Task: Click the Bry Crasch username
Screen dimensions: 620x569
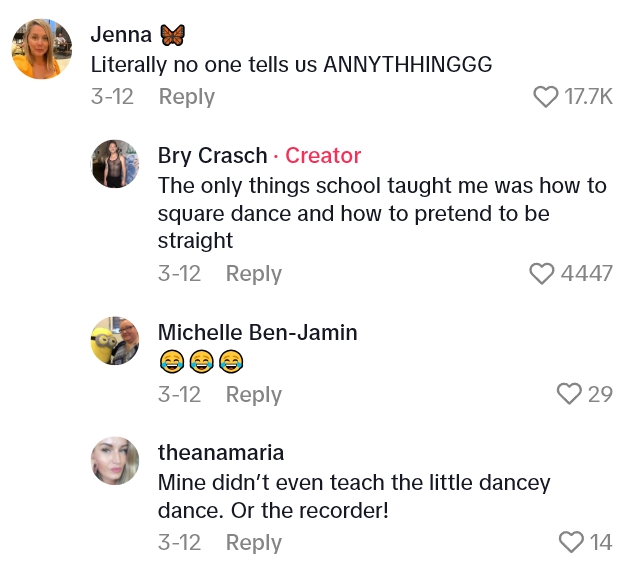Action: (213, 155)
